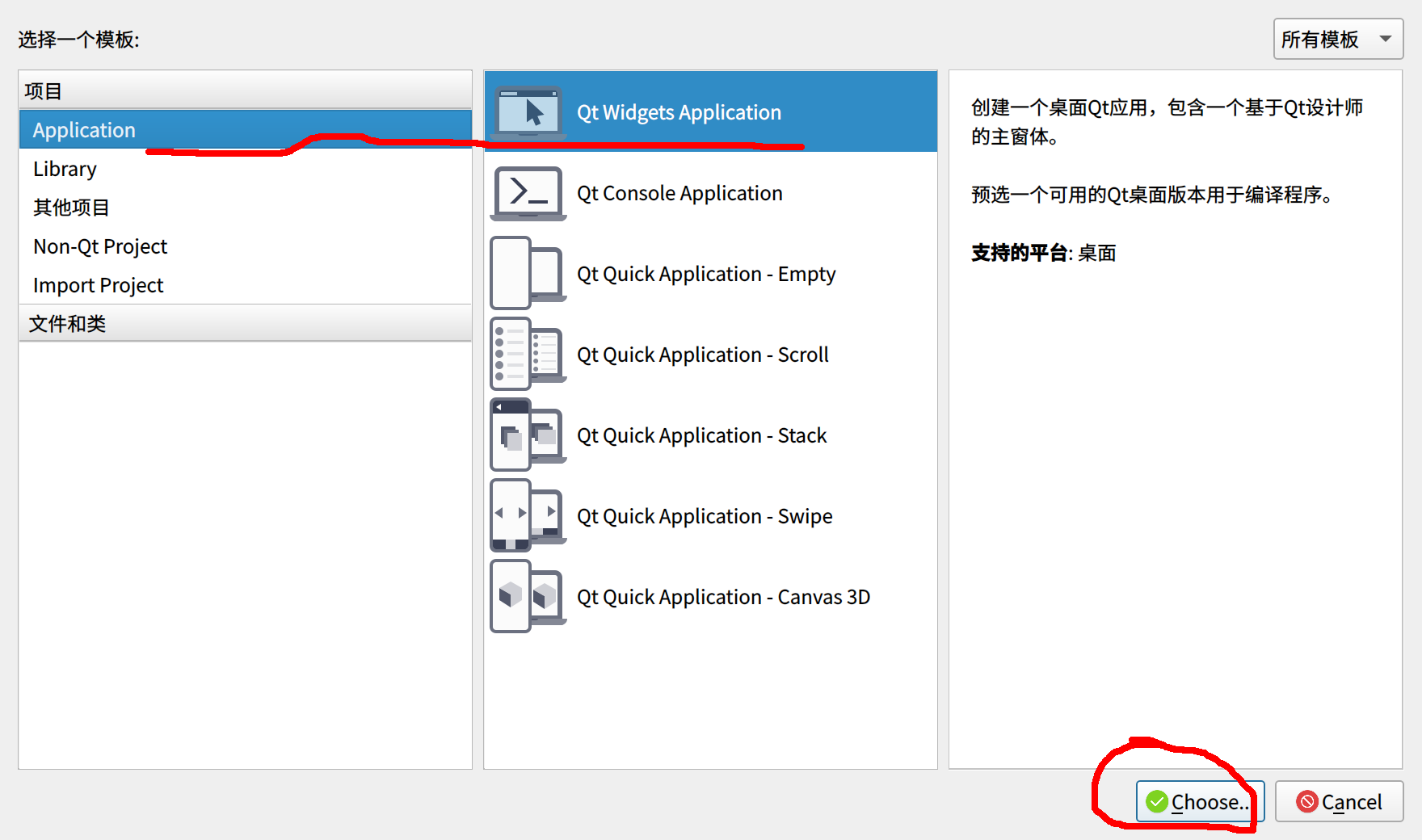Image resolution: width=1422 pixels, height=840 pixels.
Task: Select the Library project category
Action: tap(65, 169)
